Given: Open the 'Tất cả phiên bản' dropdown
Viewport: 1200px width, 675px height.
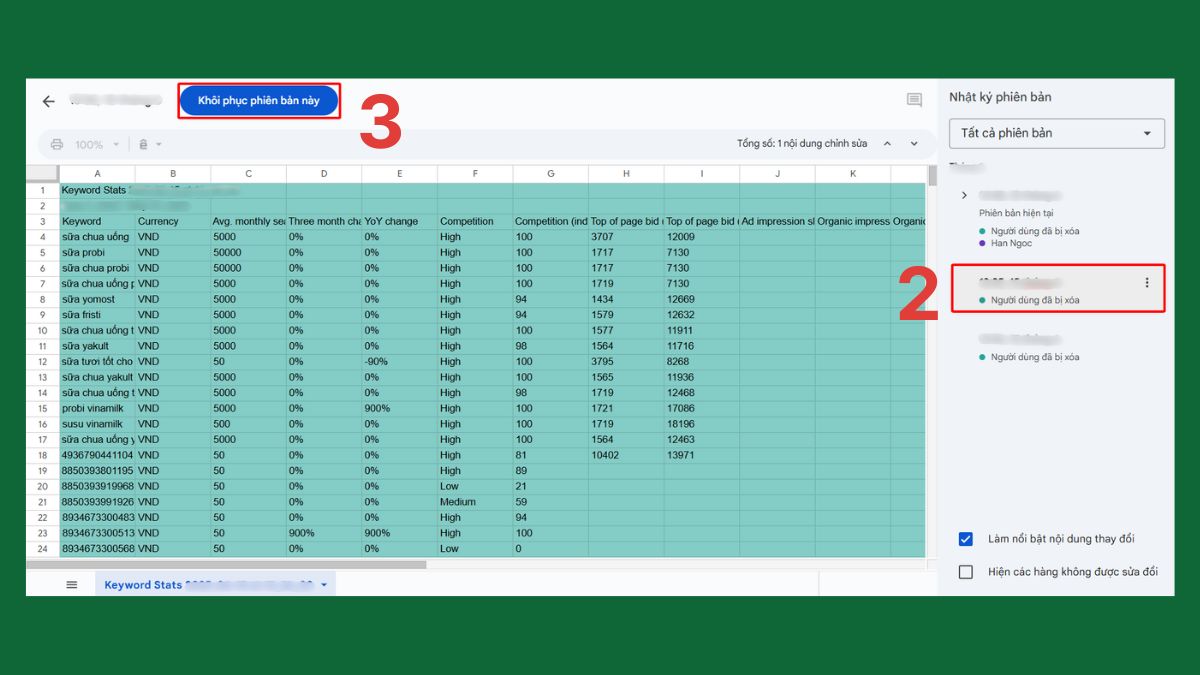Looking at the screenshot, I should [x=1056, y=132].
